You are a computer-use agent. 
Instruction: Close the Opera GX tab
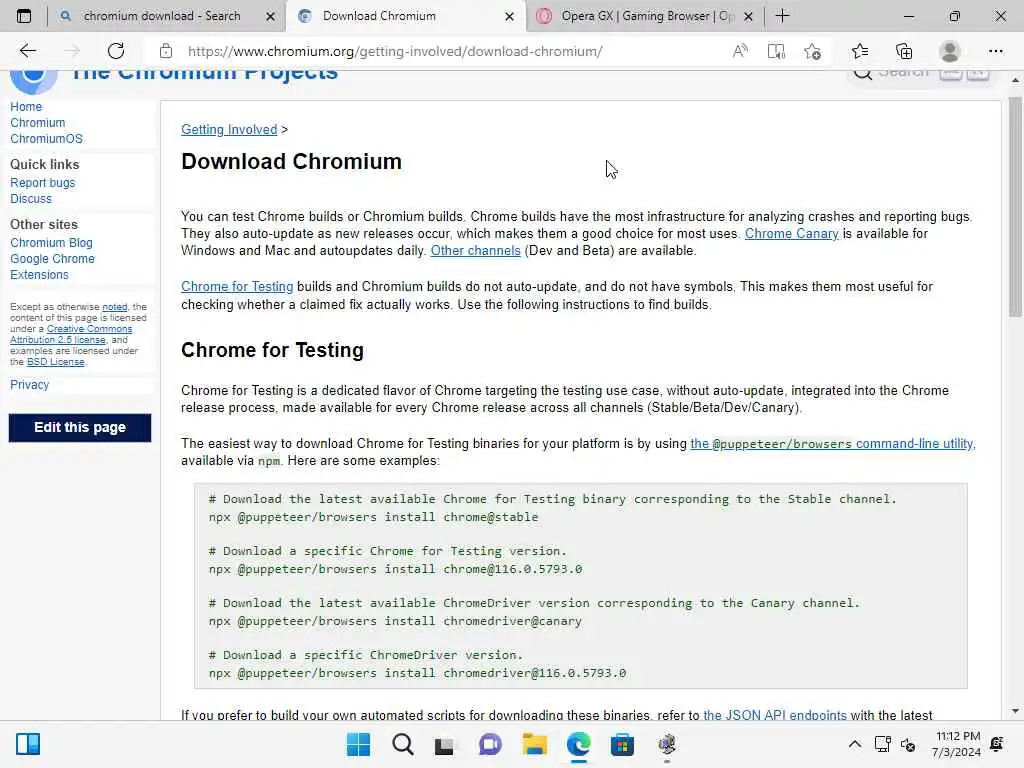pyautogui.click(x=748, y=16)
